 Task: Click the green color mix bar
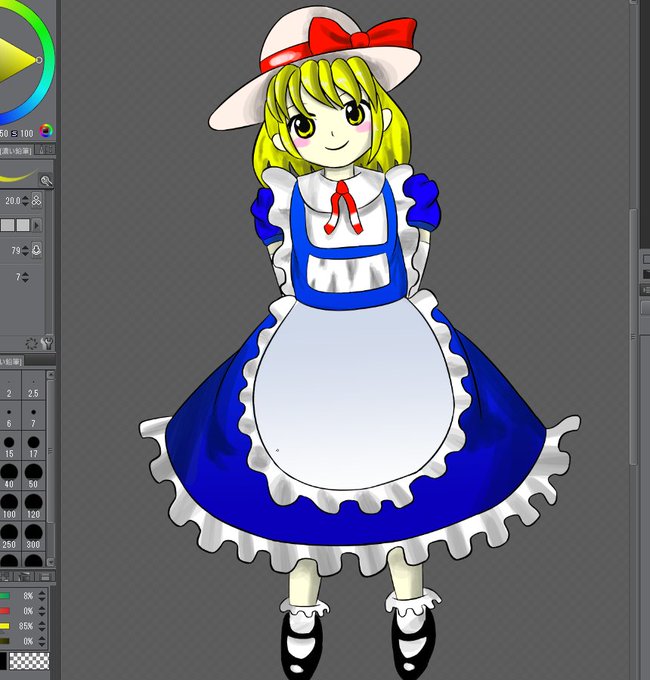click(4, 596)
